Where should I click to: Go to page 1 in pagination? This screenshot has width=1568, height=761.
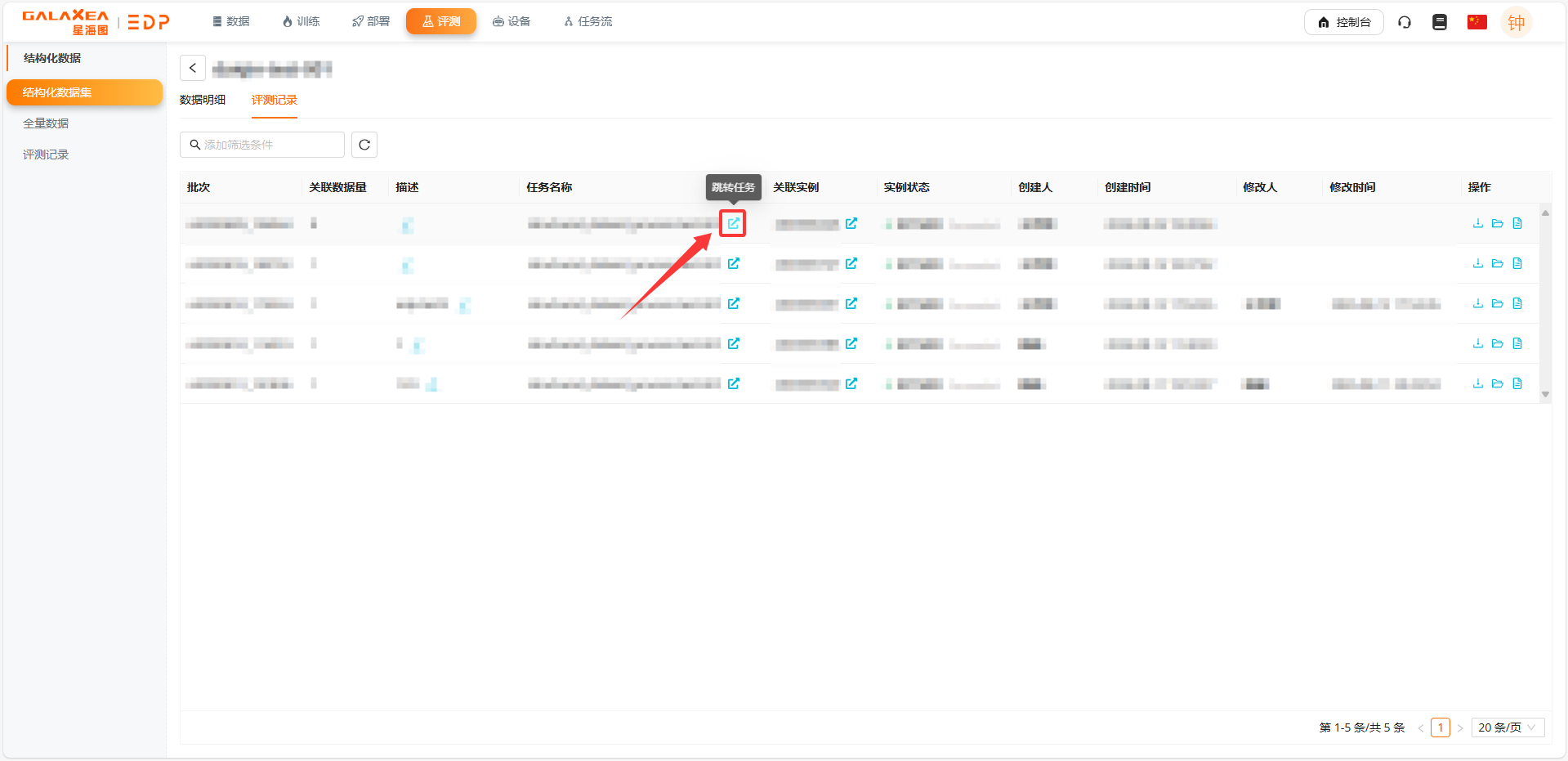[1440, 727]
